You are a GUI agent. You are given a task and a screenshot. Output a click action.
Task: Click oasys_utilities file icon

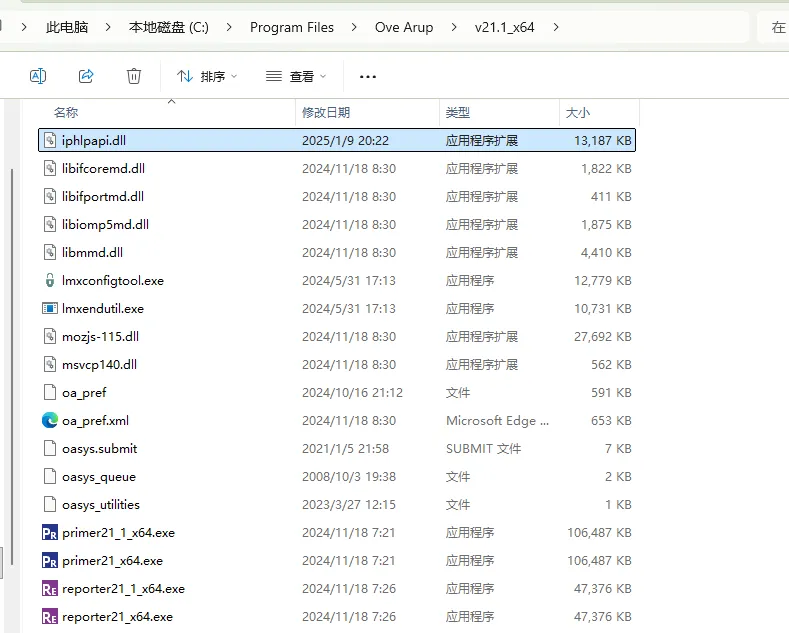point(50,504)
